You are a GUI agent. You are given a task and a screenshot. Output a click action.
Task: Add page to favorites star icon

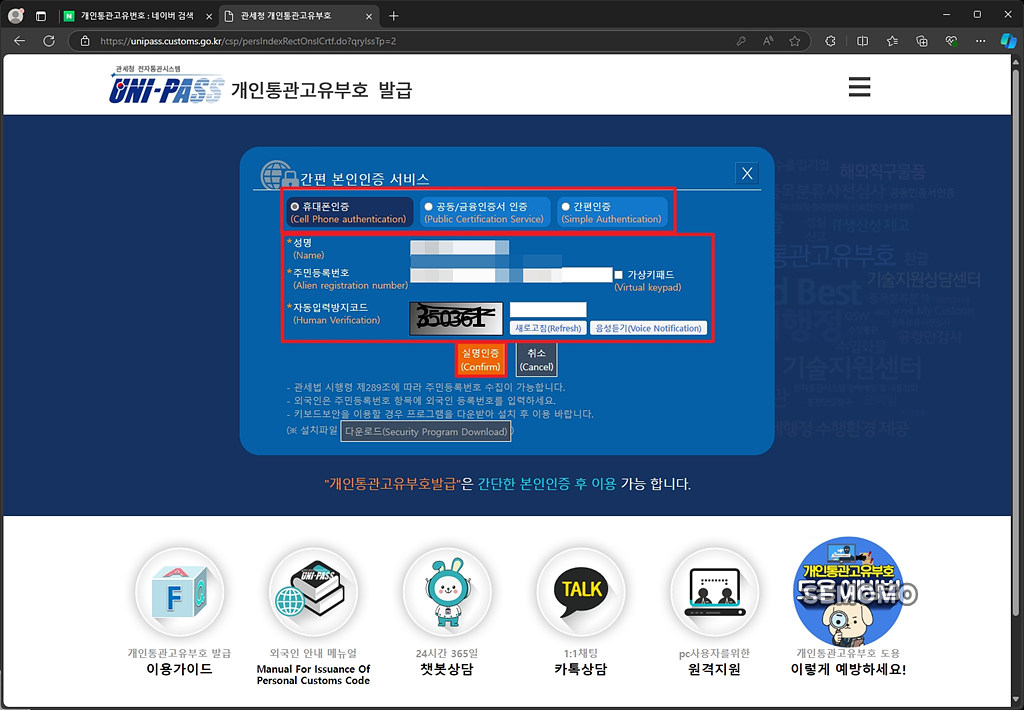pyautogui.click(x=795, y=40)
